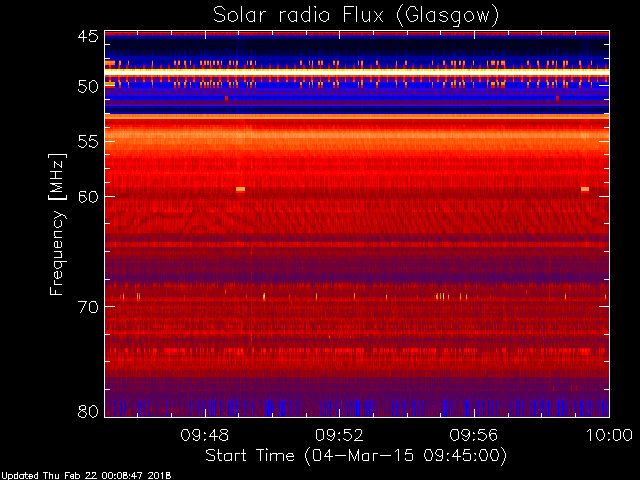This screenshot has width=640, height=480.
Task: Click the 'Solar radio Flux (Glasgow)' title
Action: tap(356, 16)
